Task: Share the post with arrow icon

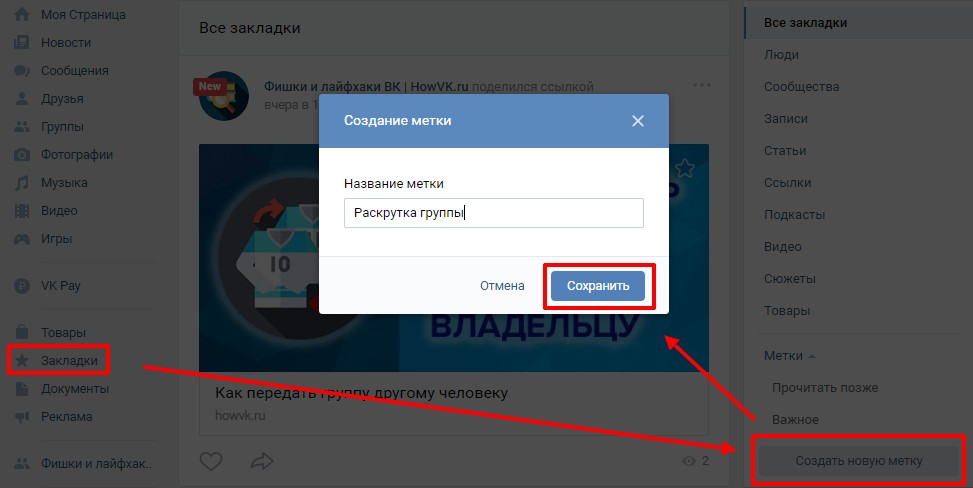Action: (x=262, y=461)
